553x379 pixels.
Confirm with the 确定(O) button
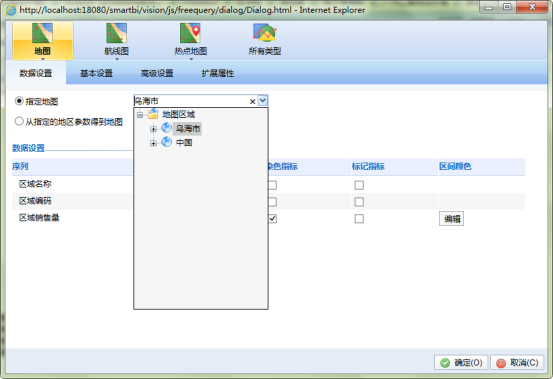point(461,362)
